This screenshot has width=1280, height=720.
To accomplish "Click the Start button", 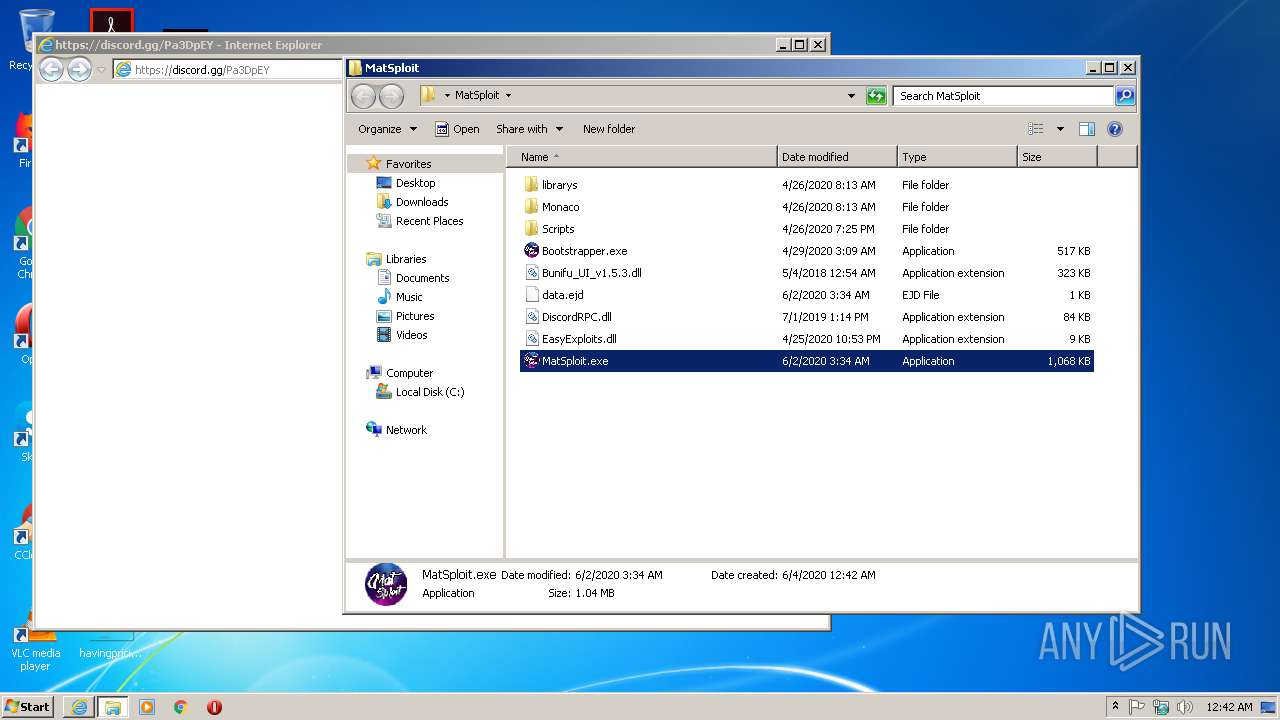I will [28, 707].
